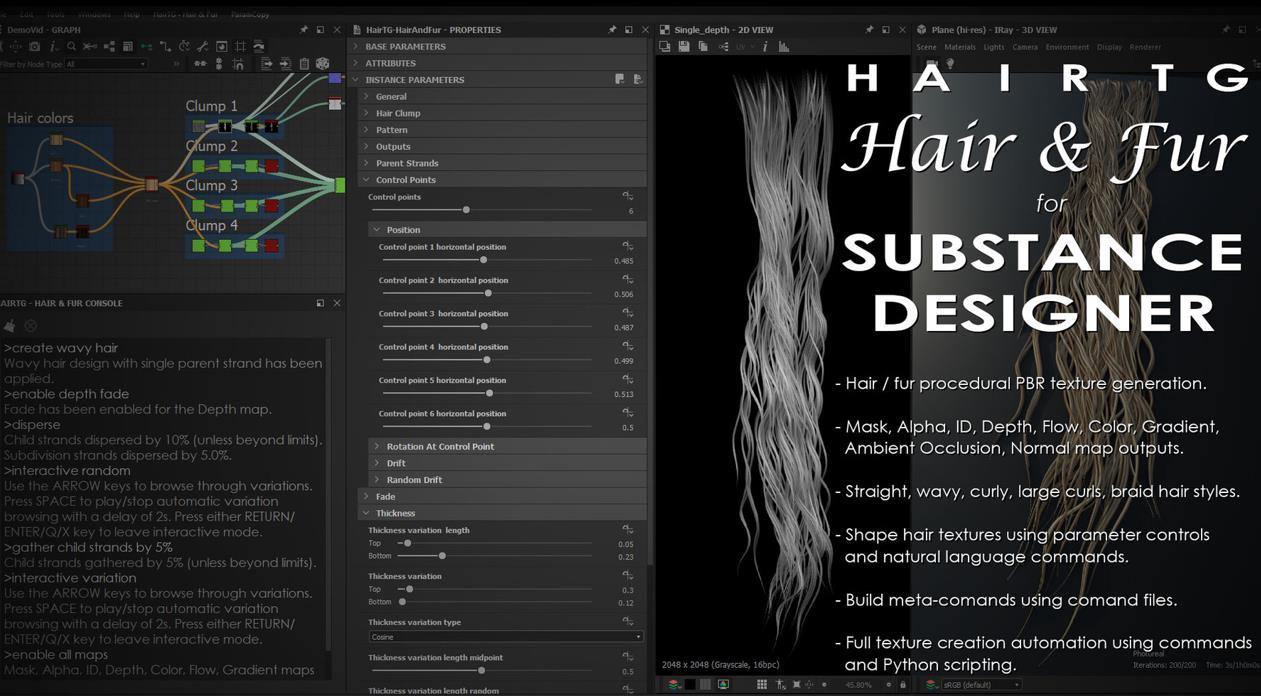Viewport: 1261px width, 696px height.
Task: Expand the Hair Clump parameter section
Action: point(397,113)
